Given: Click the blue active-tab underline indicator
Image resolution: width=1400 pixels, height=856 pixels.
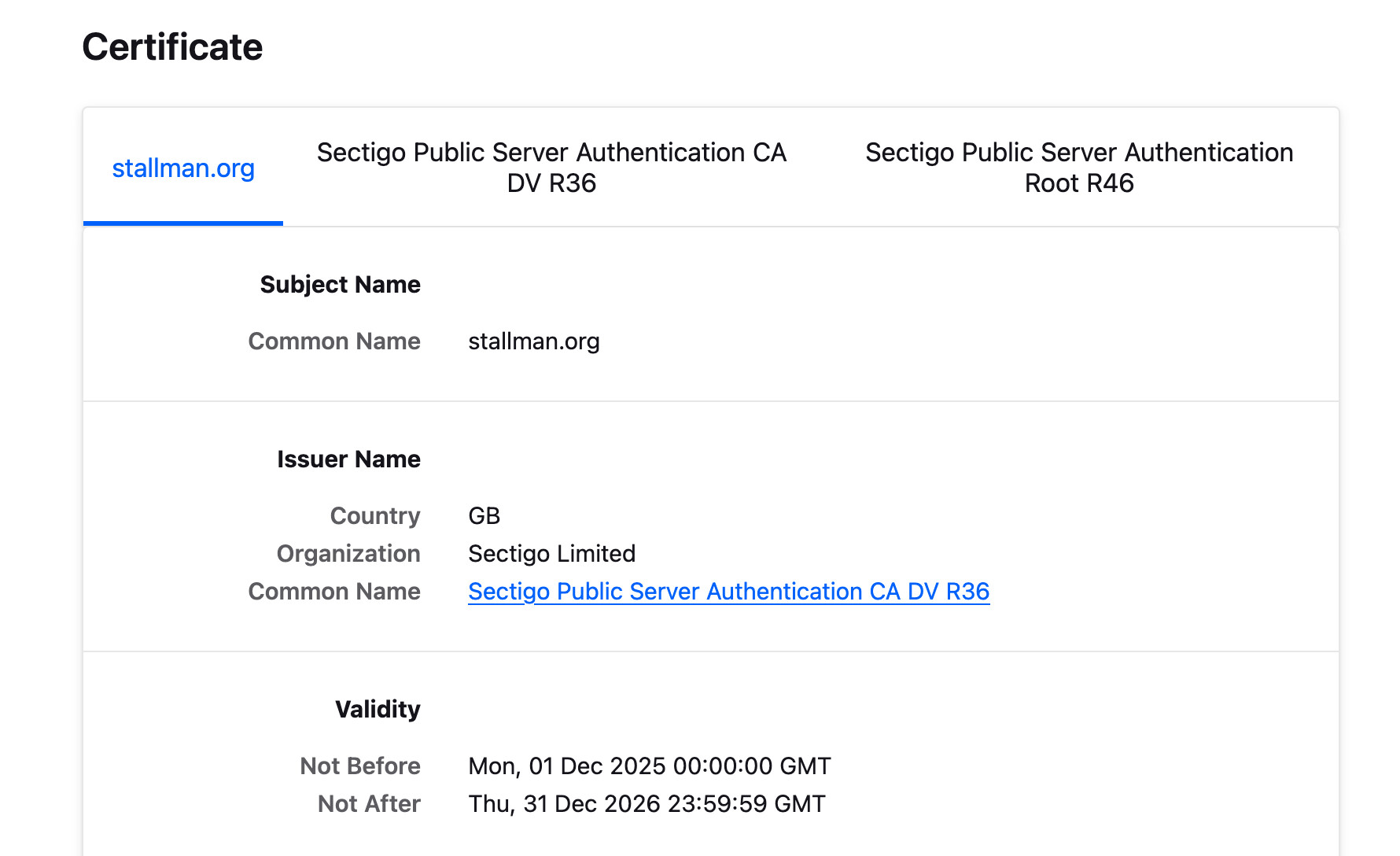Looking at the screenshot, I should pyautogui.click(x=183, y=223).
